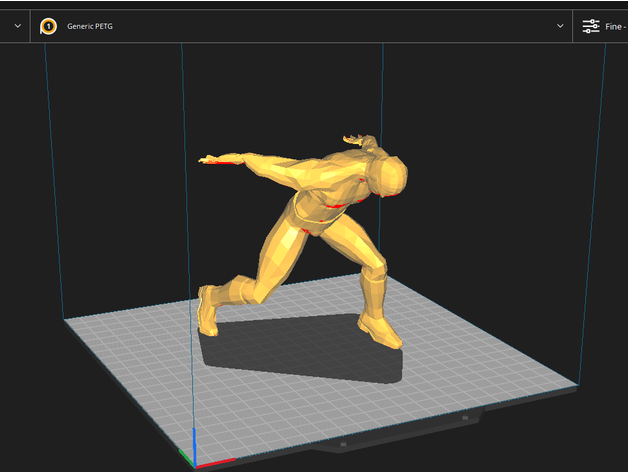
Task: Open the Generic PETG filament dropdown arrow
Action: tap(560, 26)
